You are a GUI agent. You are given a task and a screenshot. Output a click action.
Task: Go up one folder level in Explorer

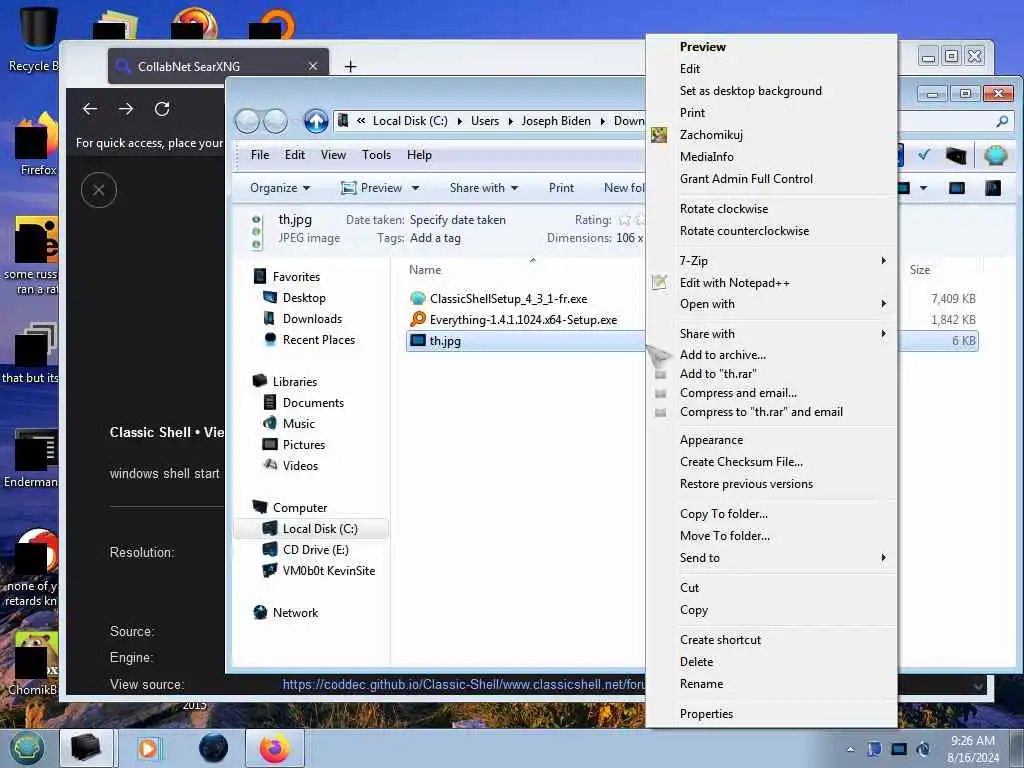[316, 121]
